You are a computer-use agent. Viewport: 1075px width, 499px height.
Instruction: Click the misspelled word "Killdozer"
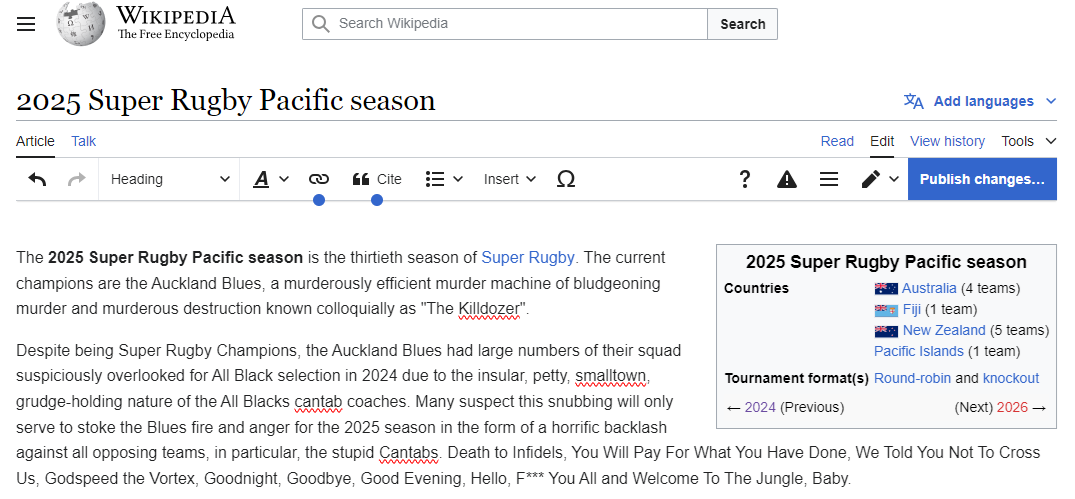pos(489,309)
